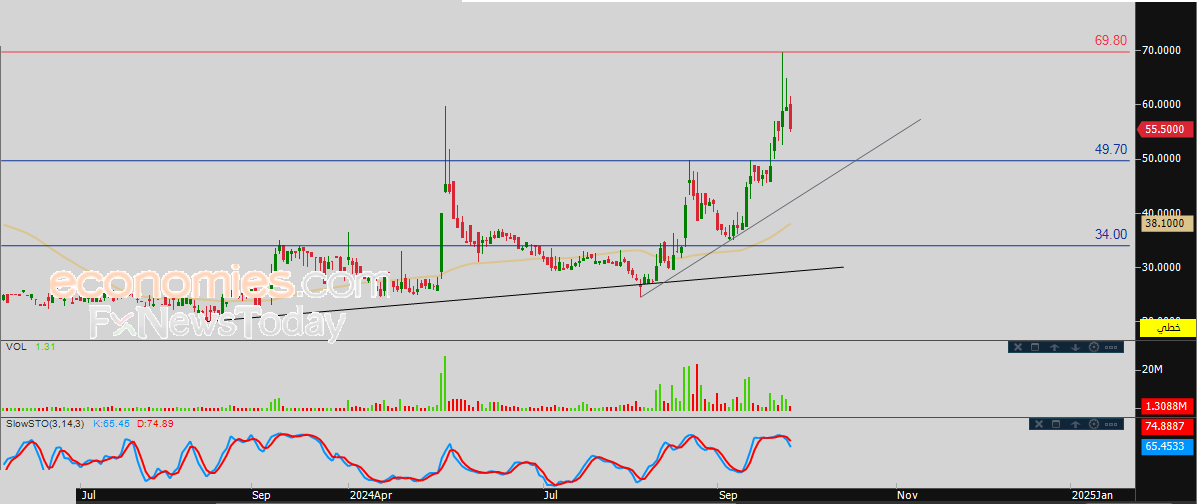Open more options on SlowSTO panel
1197x504 pixels.
(1111, 425)
